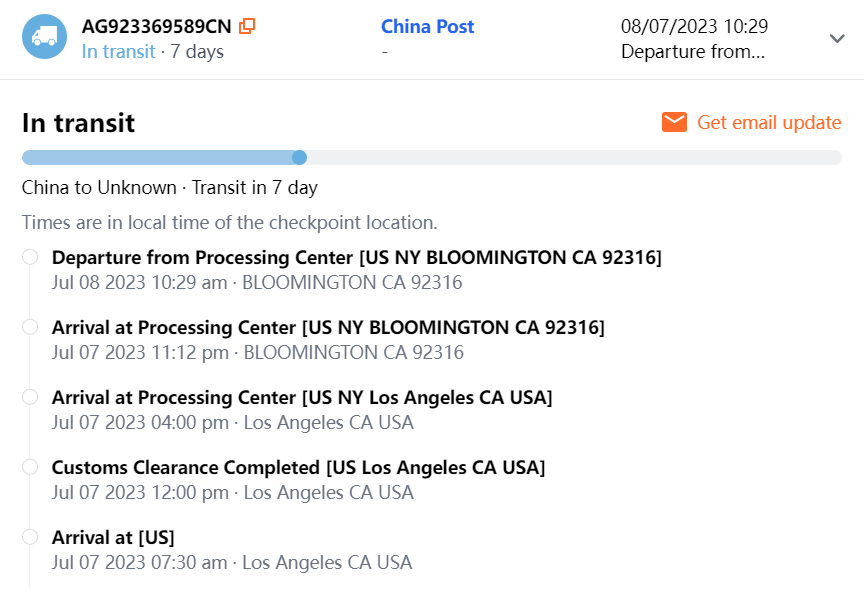Click the progress bar end marker
Viewport: 864px width, 589px height.
[x=299, y=157]
